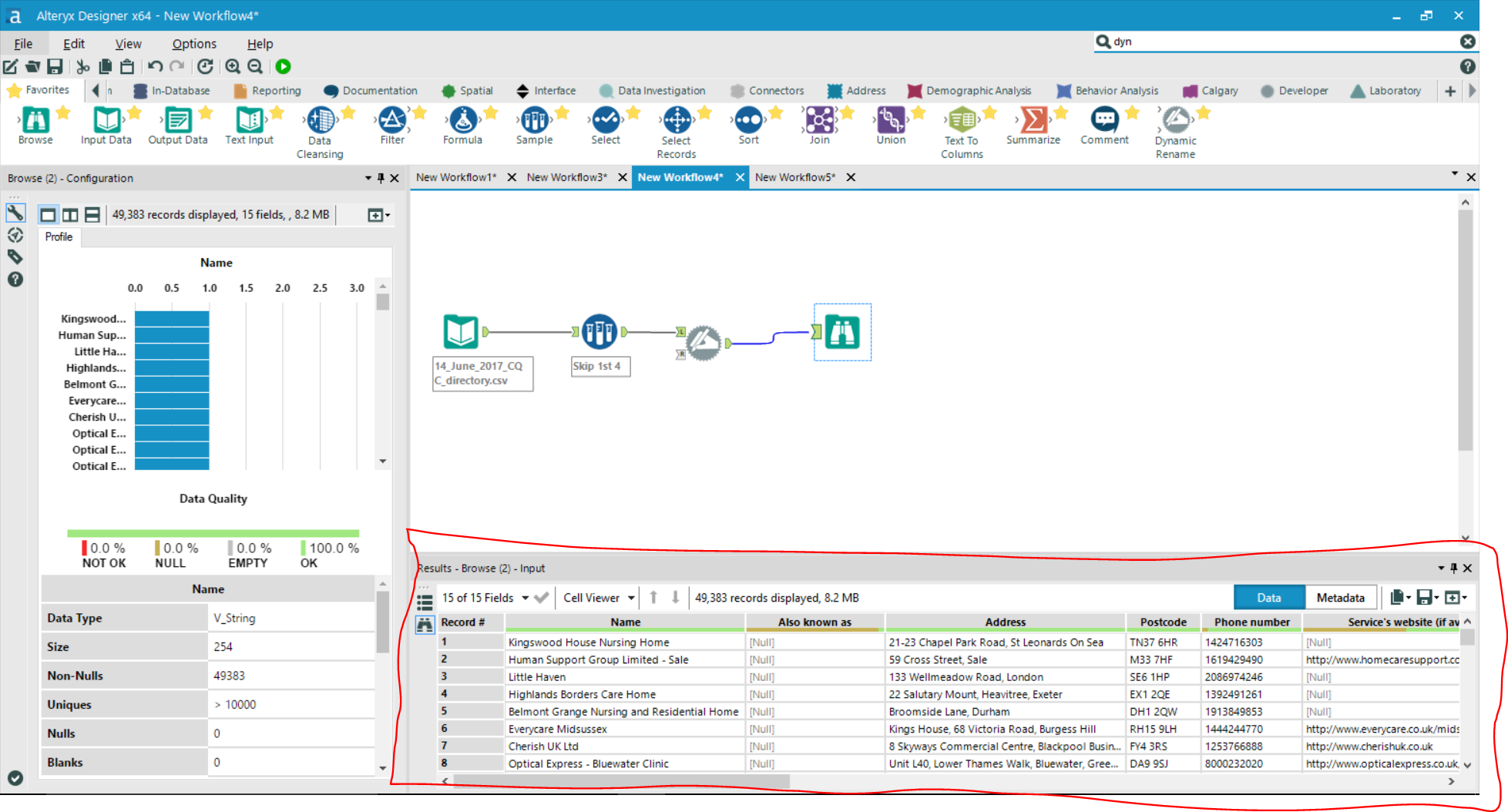
Task: Click the Input Data node on canvas
Action: pyautogui.click(x=461, y=332)
